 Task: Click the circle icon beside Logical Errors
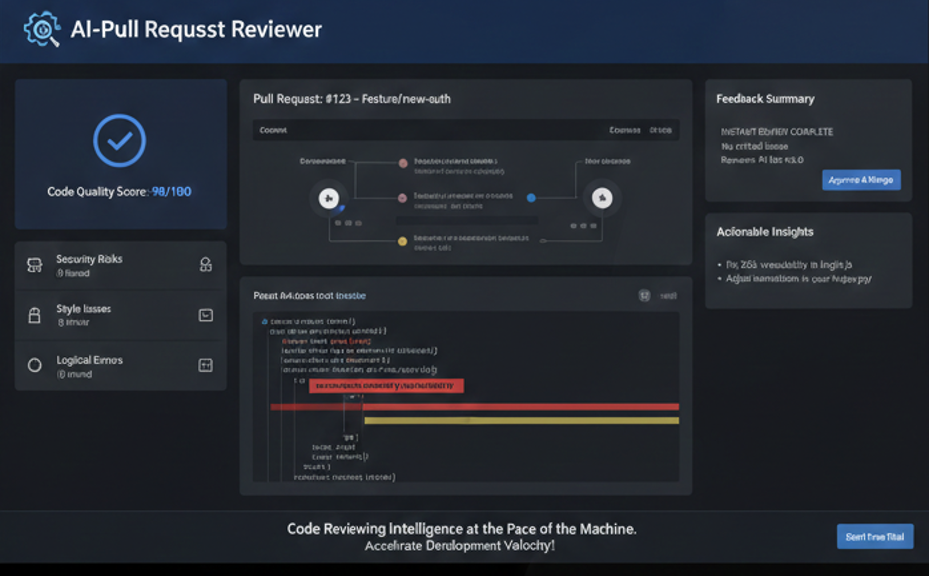pos(34,366)
